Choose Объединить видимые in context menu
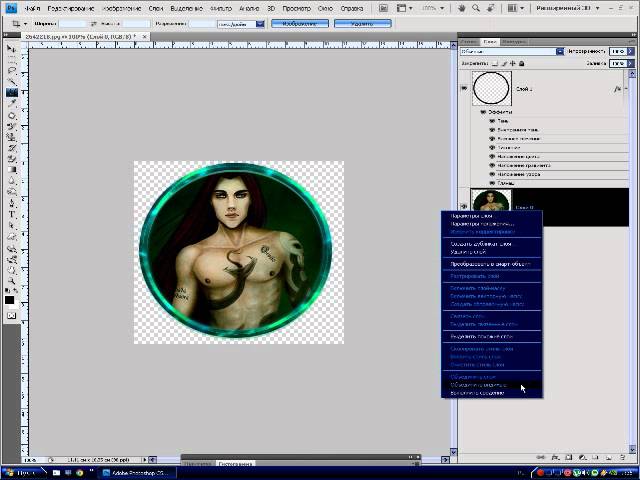Image resolution: width=640 pixels, height=480 pixels. click(492, 385)
